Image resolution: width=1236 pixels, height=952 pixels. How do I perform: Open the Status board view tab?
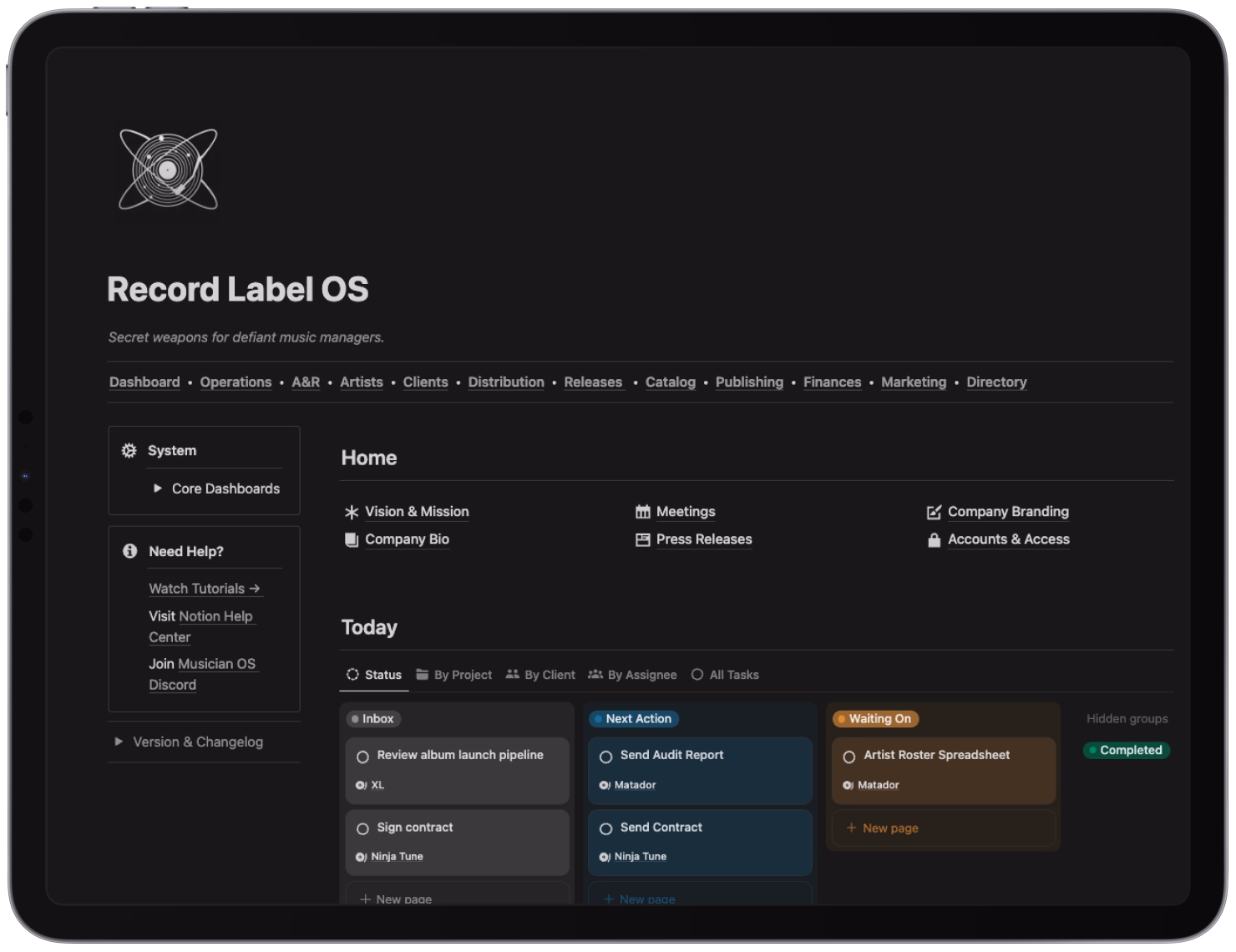pos(374,675)
